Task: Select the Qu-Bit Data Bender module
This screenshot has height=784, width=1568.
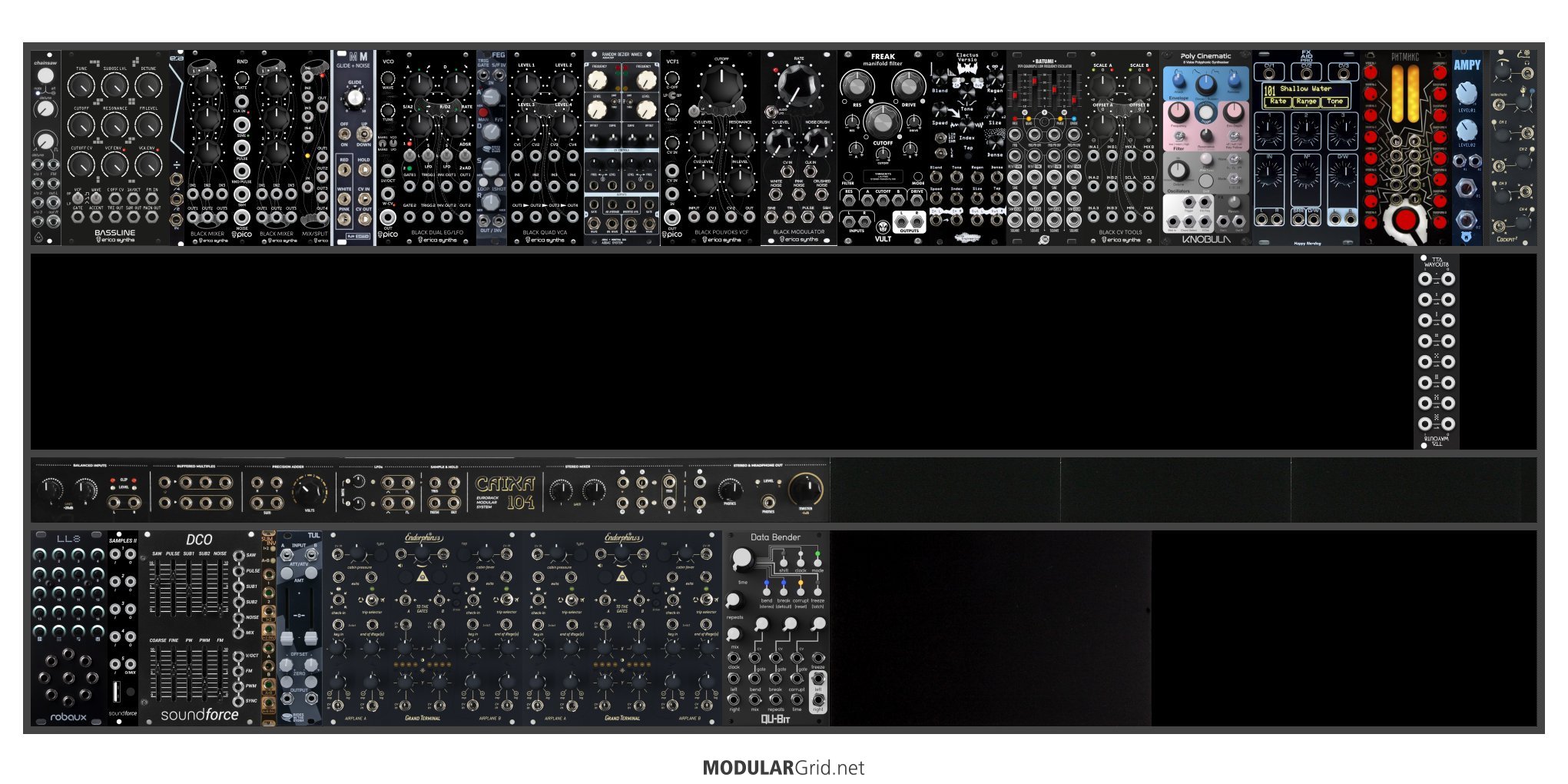Action: click(x=776, y=628)
